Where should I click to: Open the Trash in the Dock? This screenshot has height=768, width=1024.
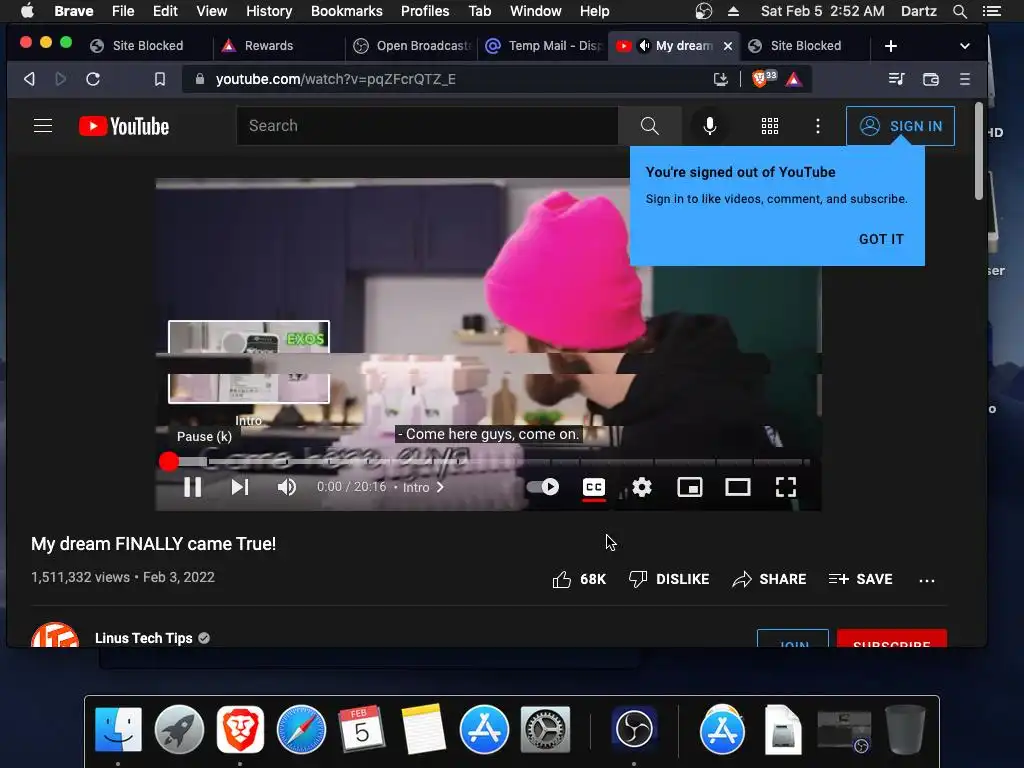(x=904, y=729)
